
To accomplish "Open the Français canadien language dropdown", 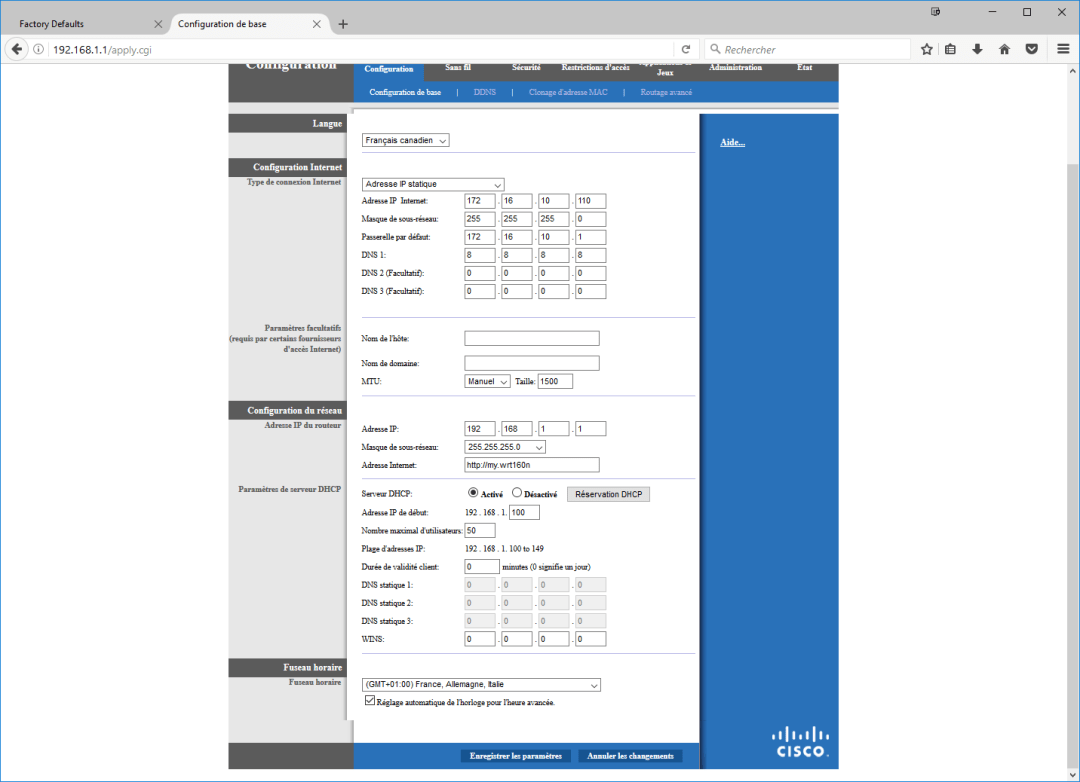I will click(406, 141).
